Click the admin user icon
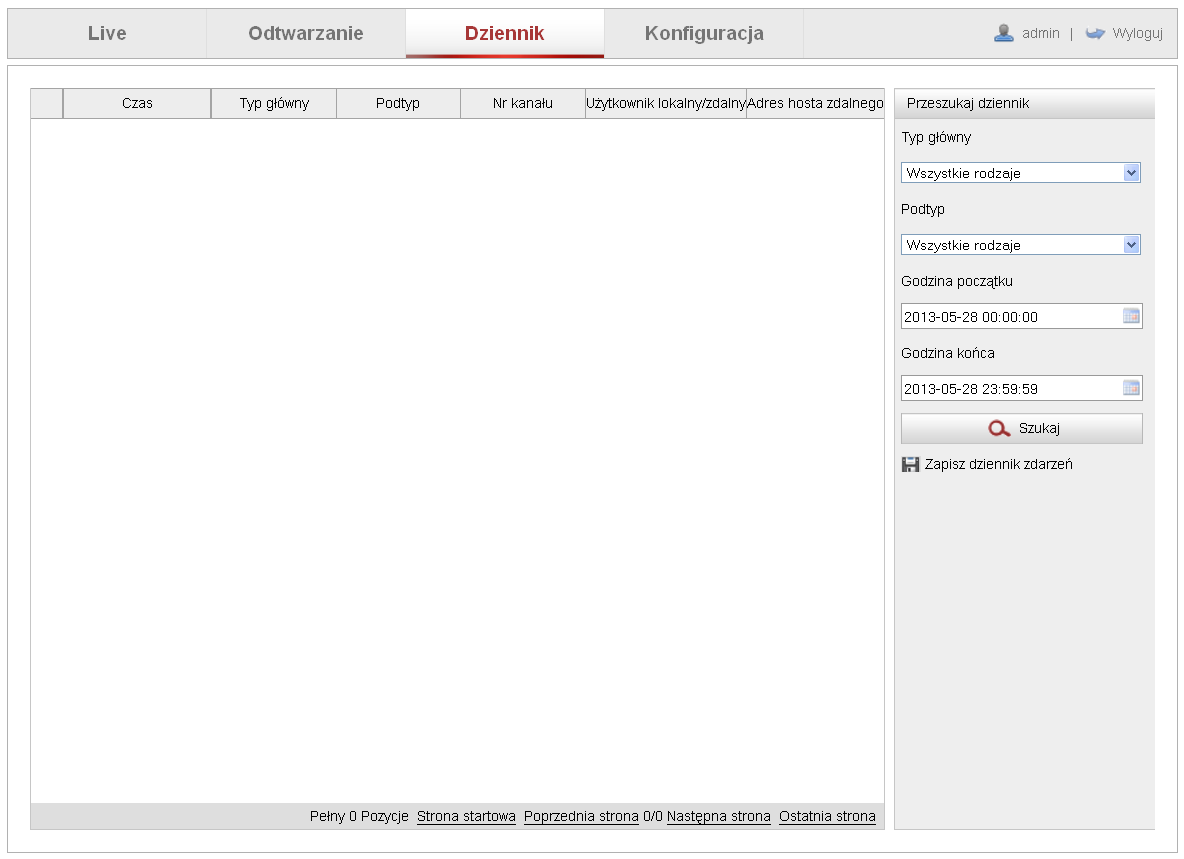Viewport: 1184px width, 859px height. (1004, 33)
